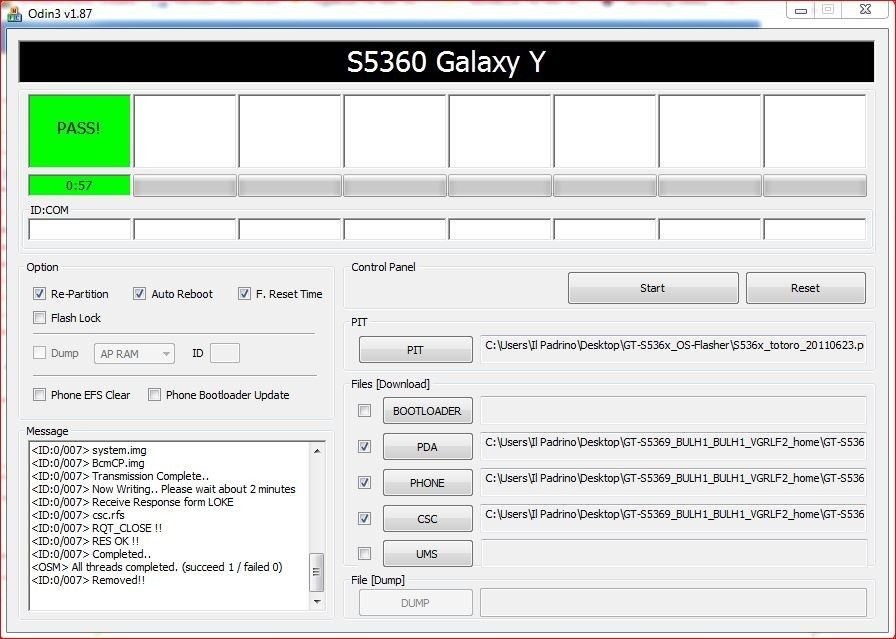Click the 'system.img' log line
The height and width of the screenshot is (639, 896).
(x=89, y=450)
